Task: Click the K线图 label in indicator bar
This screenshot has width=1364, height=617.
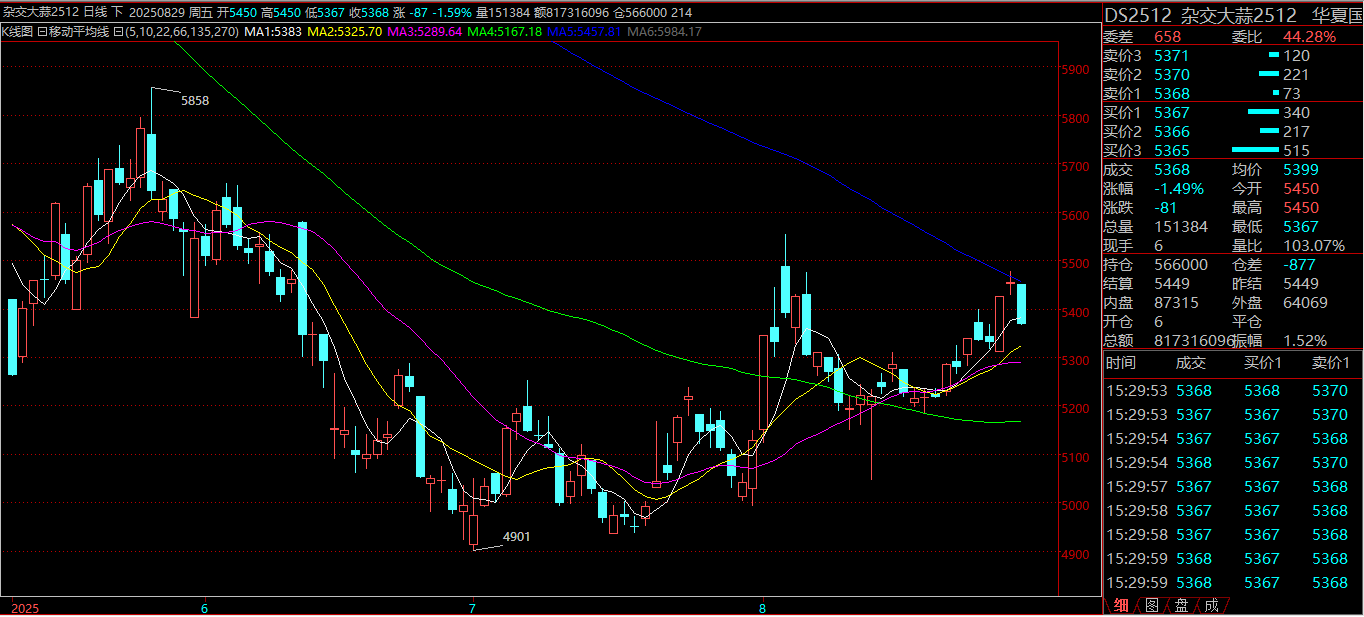Action: [17, 32]
